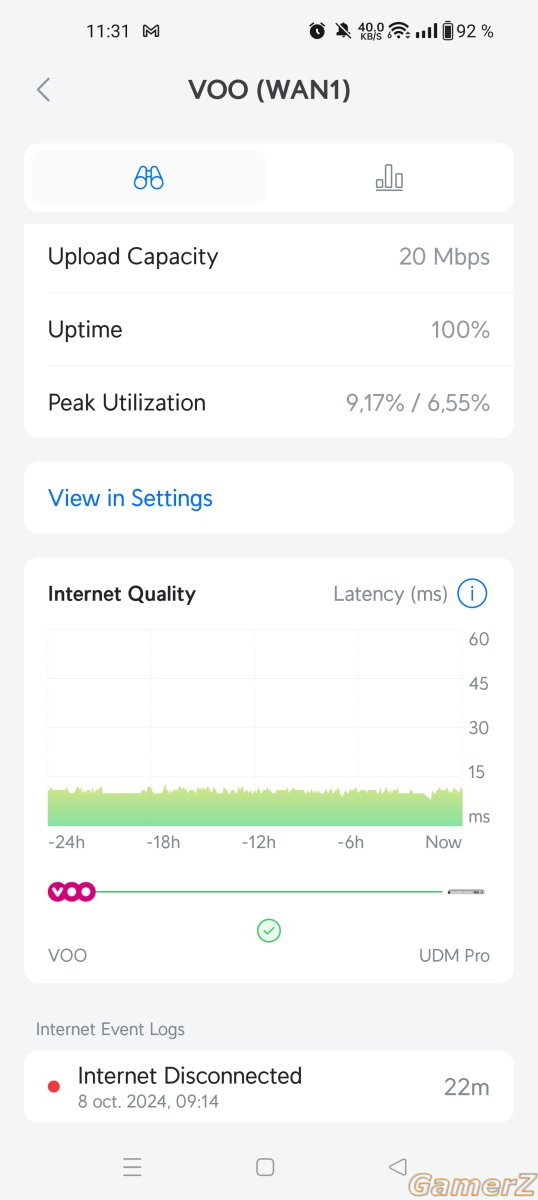
Task: Tap the latency graph at -12h
Action: click(257, 806)
